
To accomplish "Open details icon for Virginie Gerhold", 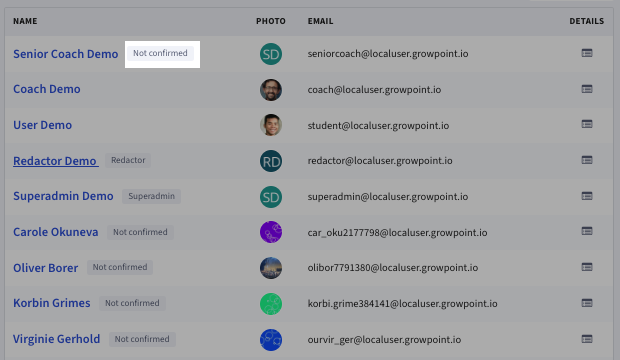I will [587, 339].
